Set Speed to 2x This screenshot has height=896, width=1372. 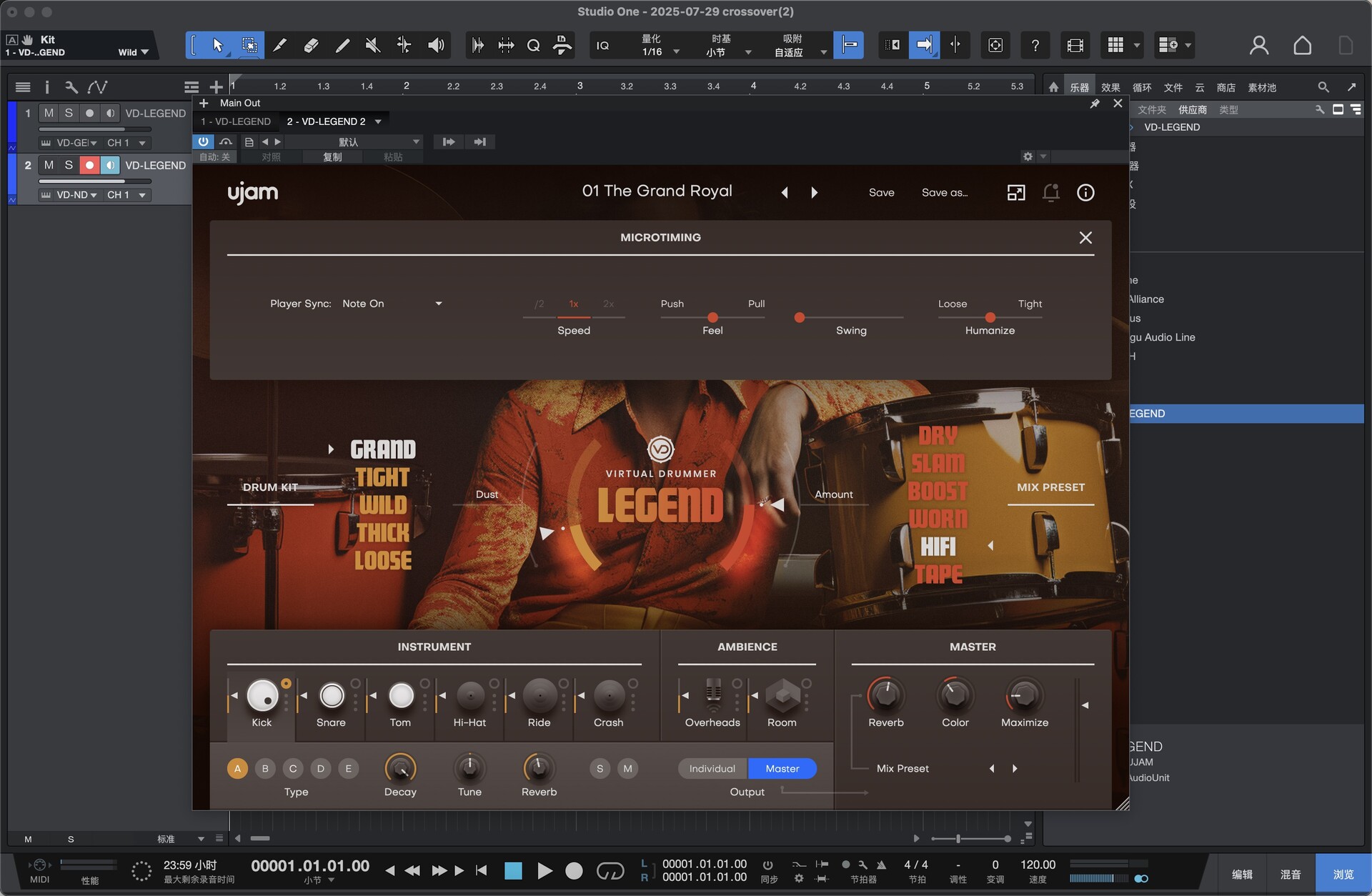608,304
